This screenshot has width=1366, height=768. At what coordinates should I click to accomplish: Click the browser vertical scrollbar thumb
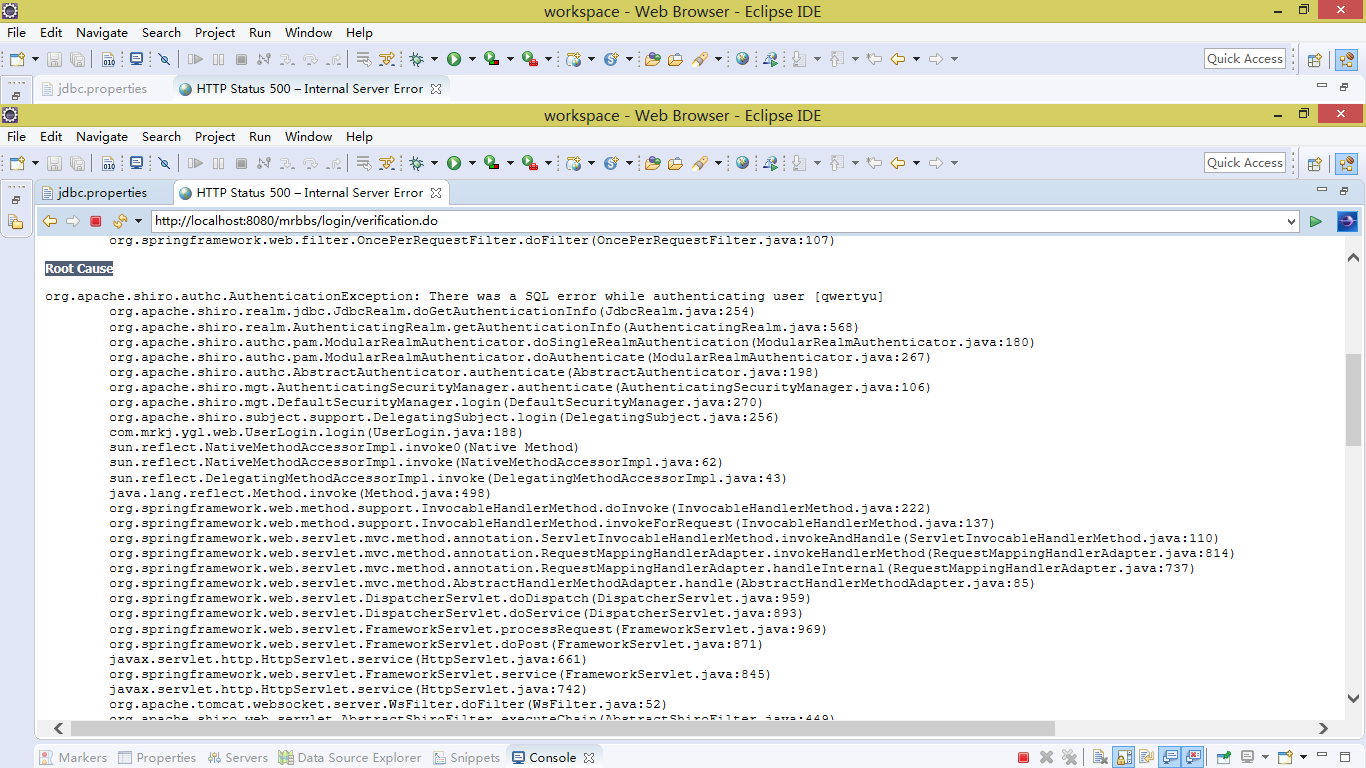(x=1353, y=399)
